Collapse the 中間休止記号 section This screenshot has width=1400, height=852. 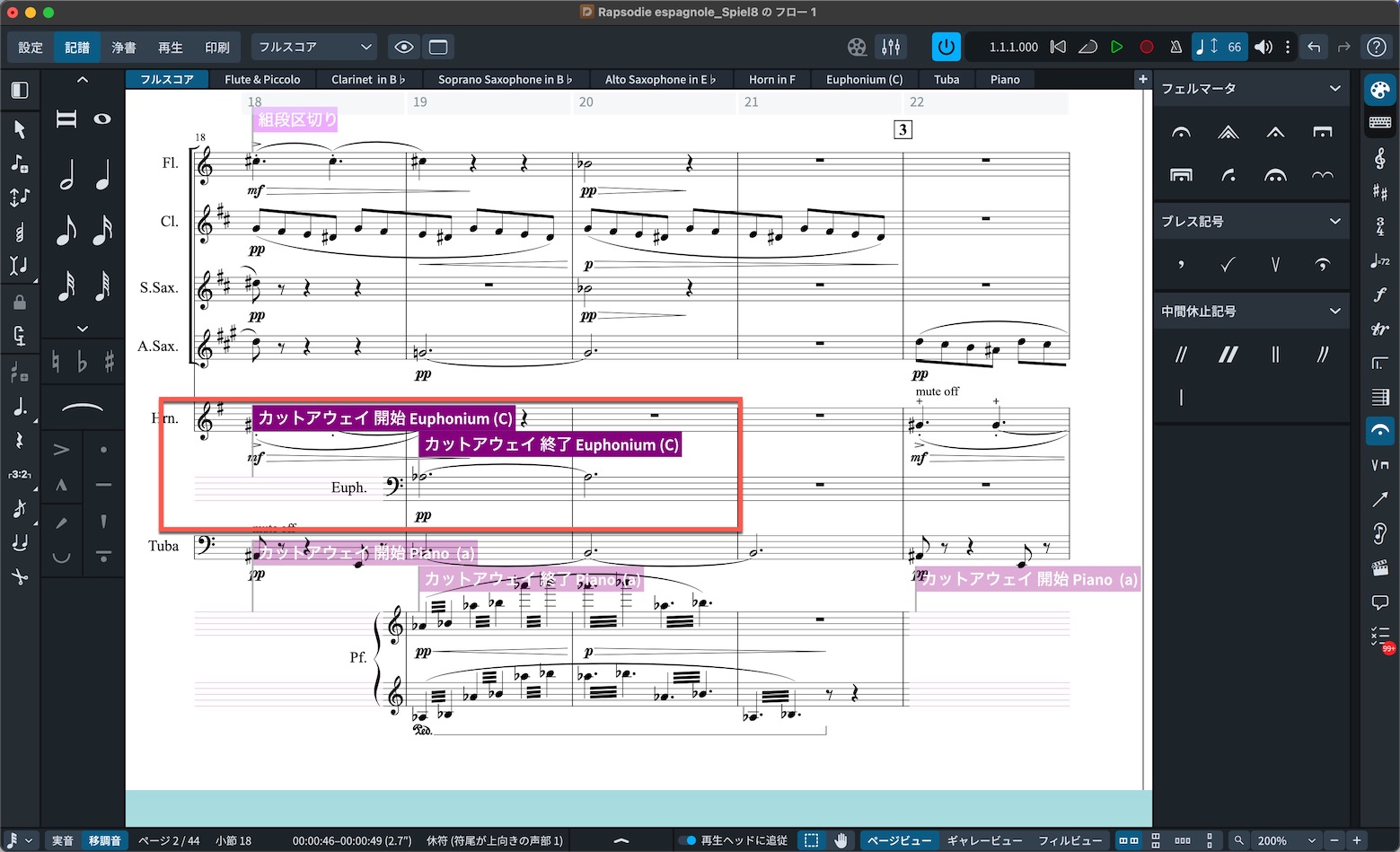point(1334,311)
